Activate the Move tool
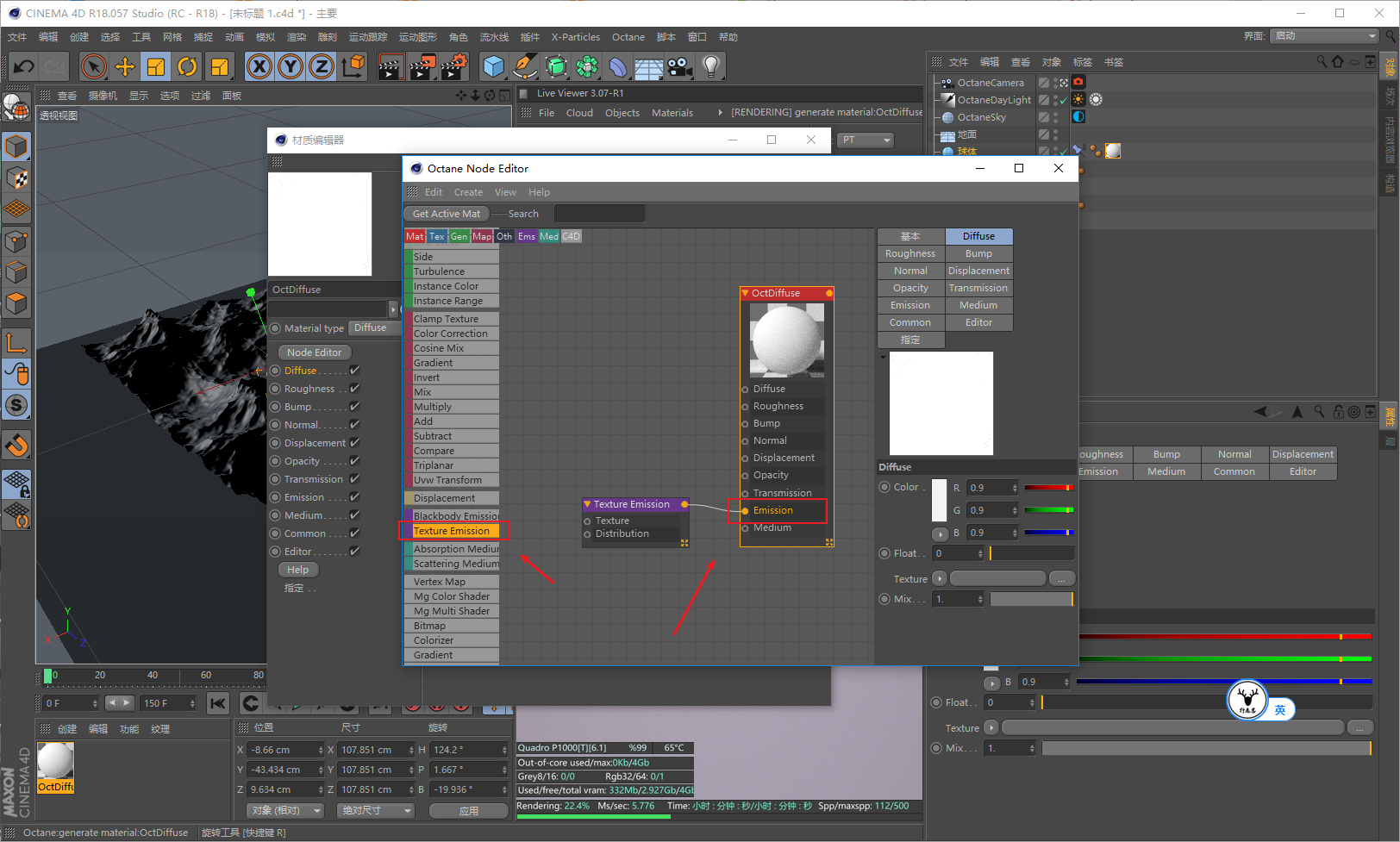The height and width of the screenshot is (842, 1400). [125, 66]
